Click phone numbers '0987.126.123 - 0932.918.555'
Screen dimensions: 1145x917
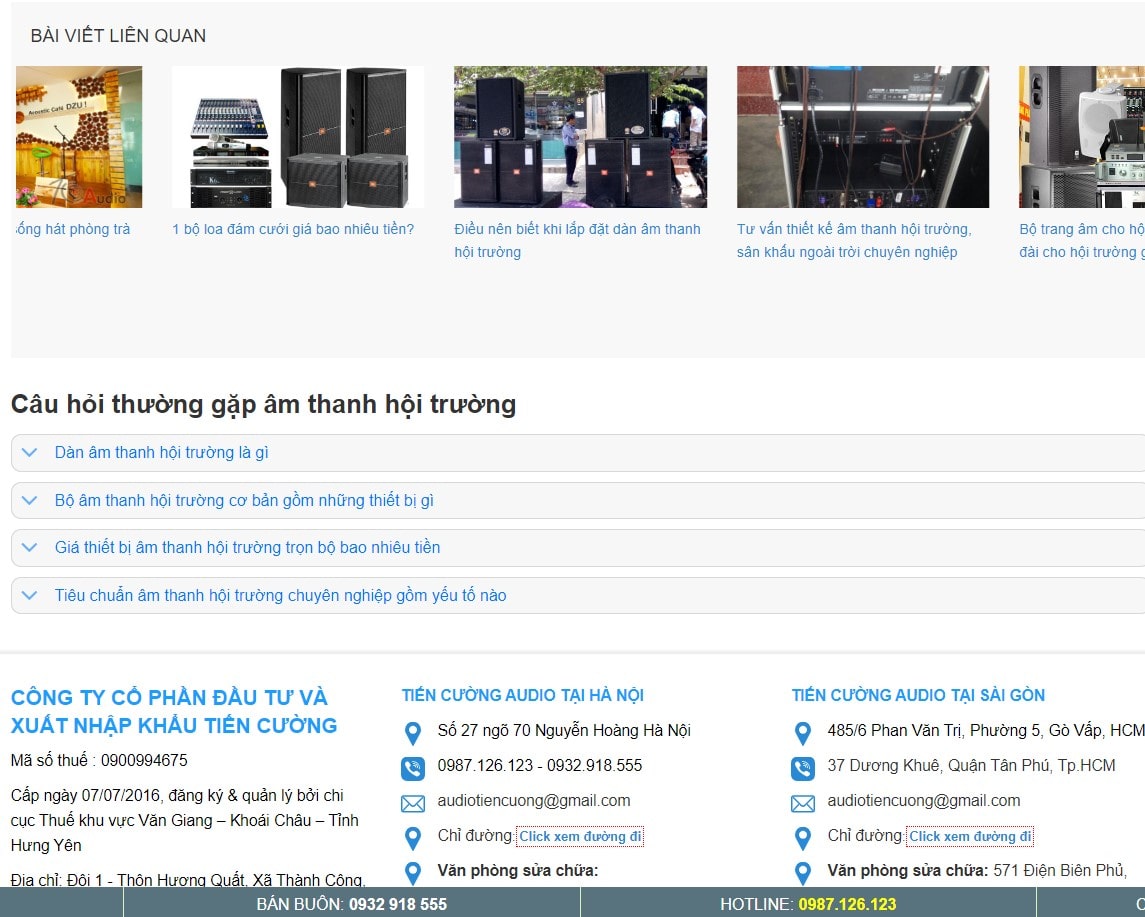tap(540, 766)
